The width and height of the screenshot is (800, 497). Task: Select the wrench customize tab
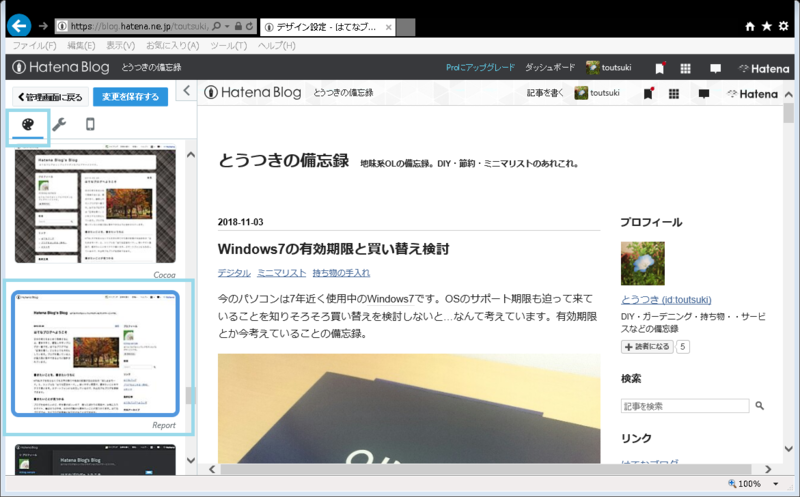[x=59, y=124]
